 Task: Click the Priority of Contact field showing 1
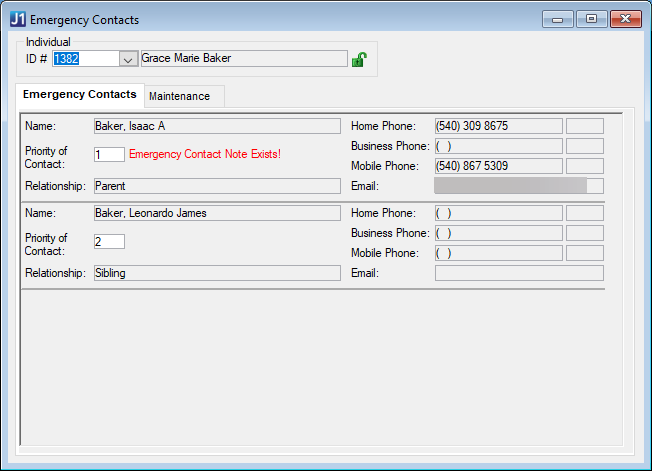click(x=108, y=154)
